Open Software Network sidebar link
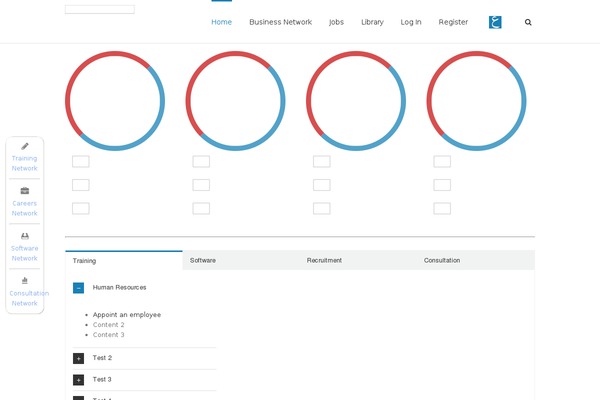600x400 pixels. [x=24, y=253]
